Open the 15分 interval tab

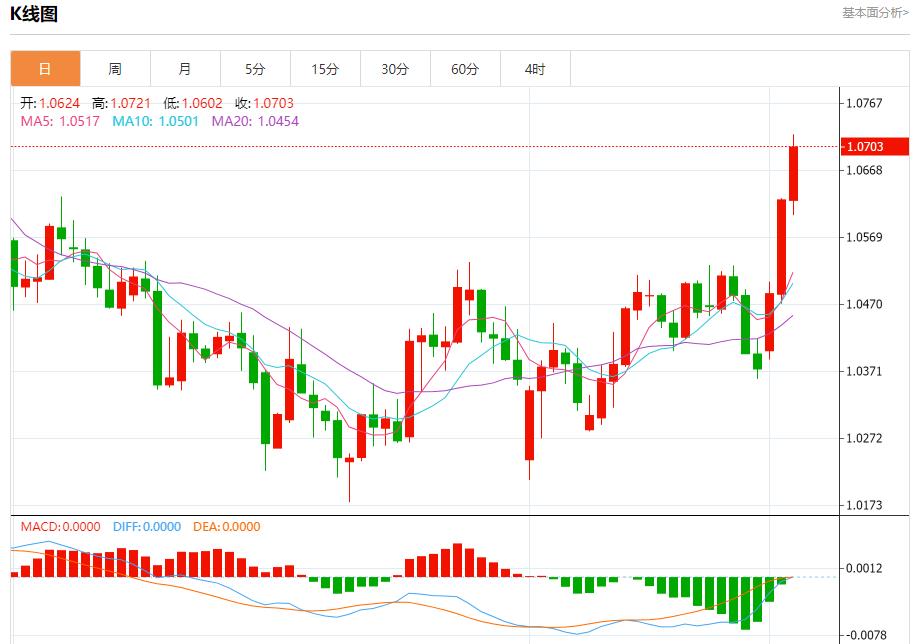[325, 69]
